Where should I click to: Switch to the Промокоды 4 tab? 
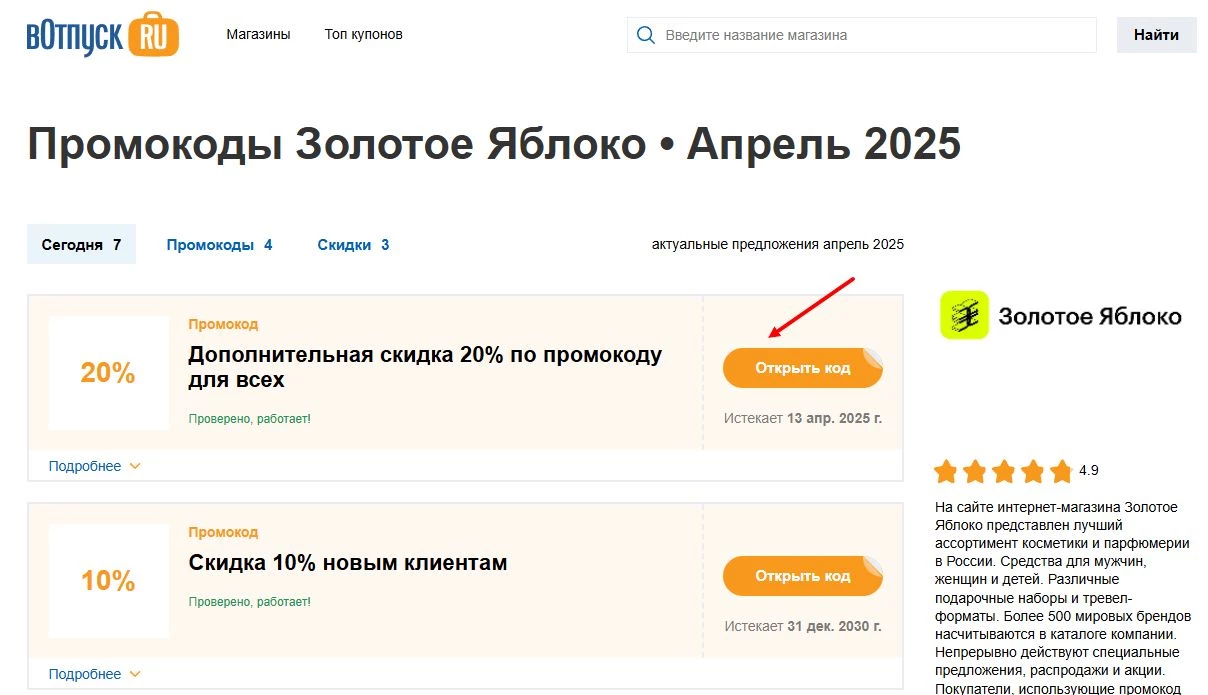coord(219,244)
